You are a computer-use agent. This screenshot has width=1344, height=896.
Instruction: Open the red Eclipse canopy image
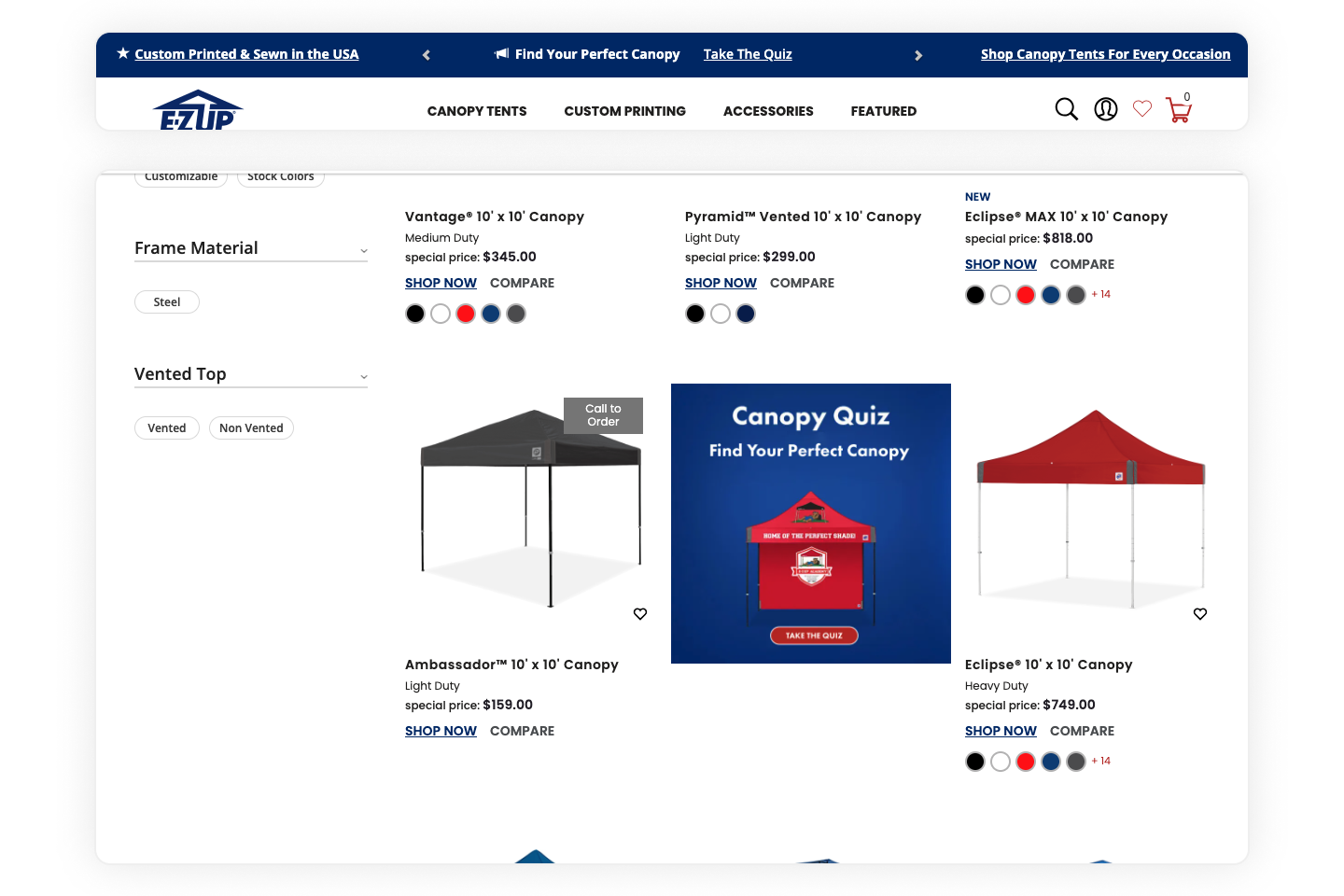tap(1091, 509)
